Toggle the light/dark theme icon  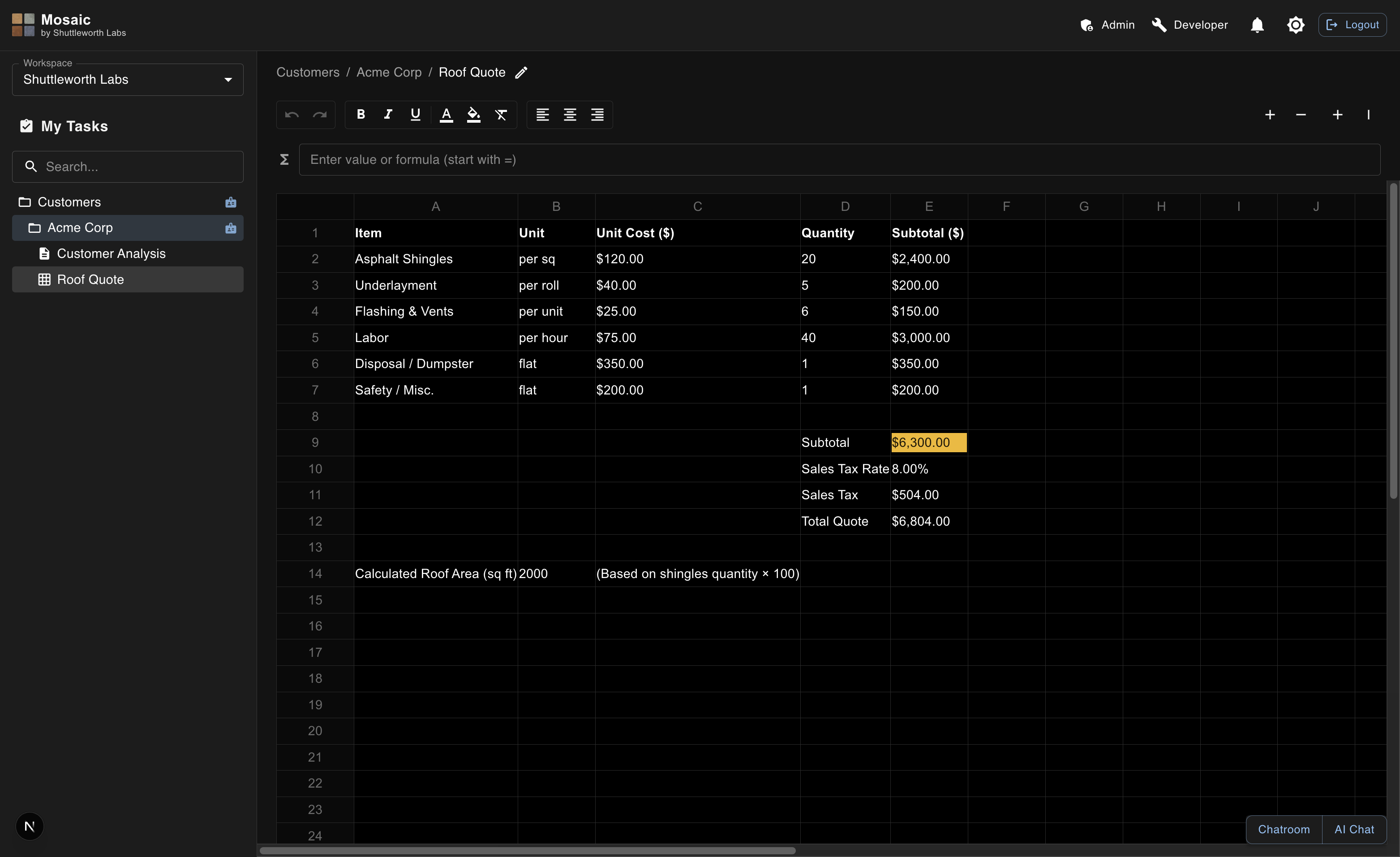coord(1295,25)
